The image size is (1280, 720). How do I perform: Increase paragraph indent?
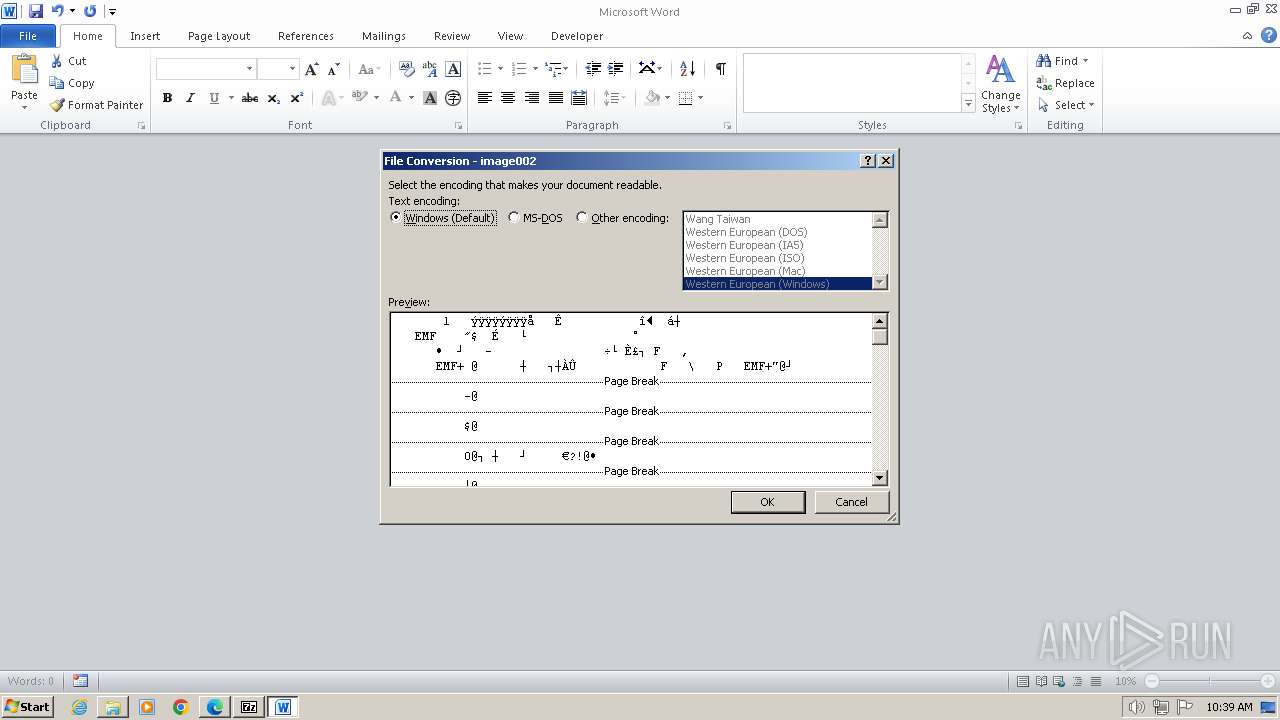(x=616, y=69)
